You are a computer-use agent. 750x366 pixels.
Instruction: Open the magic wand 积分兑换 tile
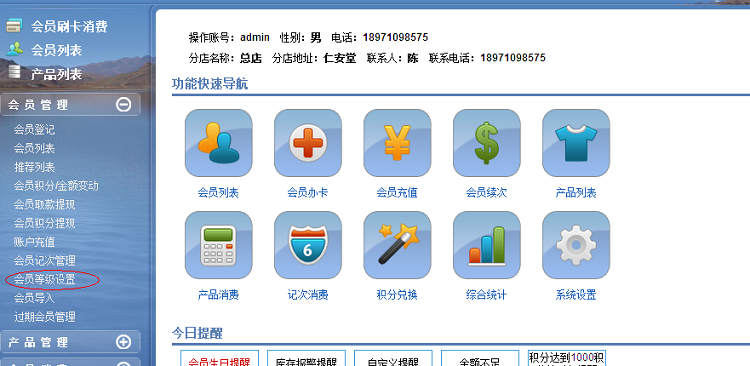(x=397, y=245)
